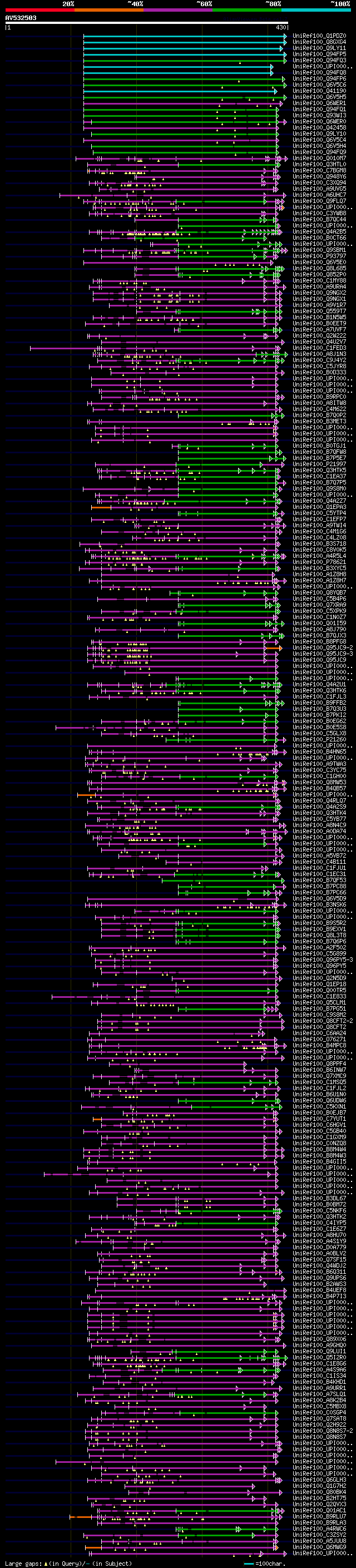Select the UniRef100_C9J4Y2 label
The image size is (356, 1568).
(x=319, y=360)
